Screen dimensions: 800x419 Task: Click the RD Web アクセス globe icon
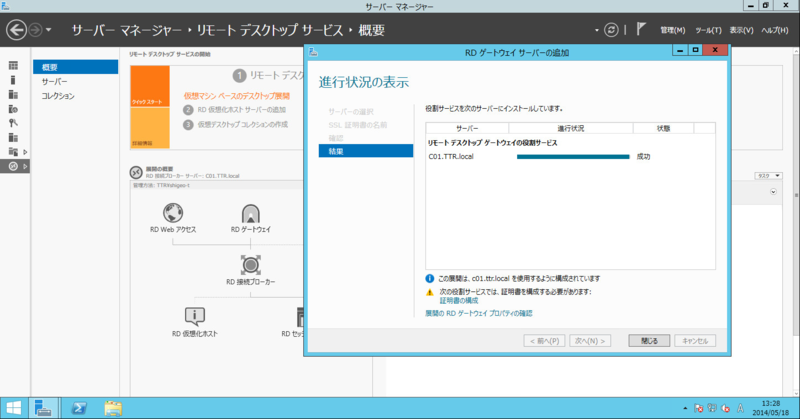click(x=173, y=213)
